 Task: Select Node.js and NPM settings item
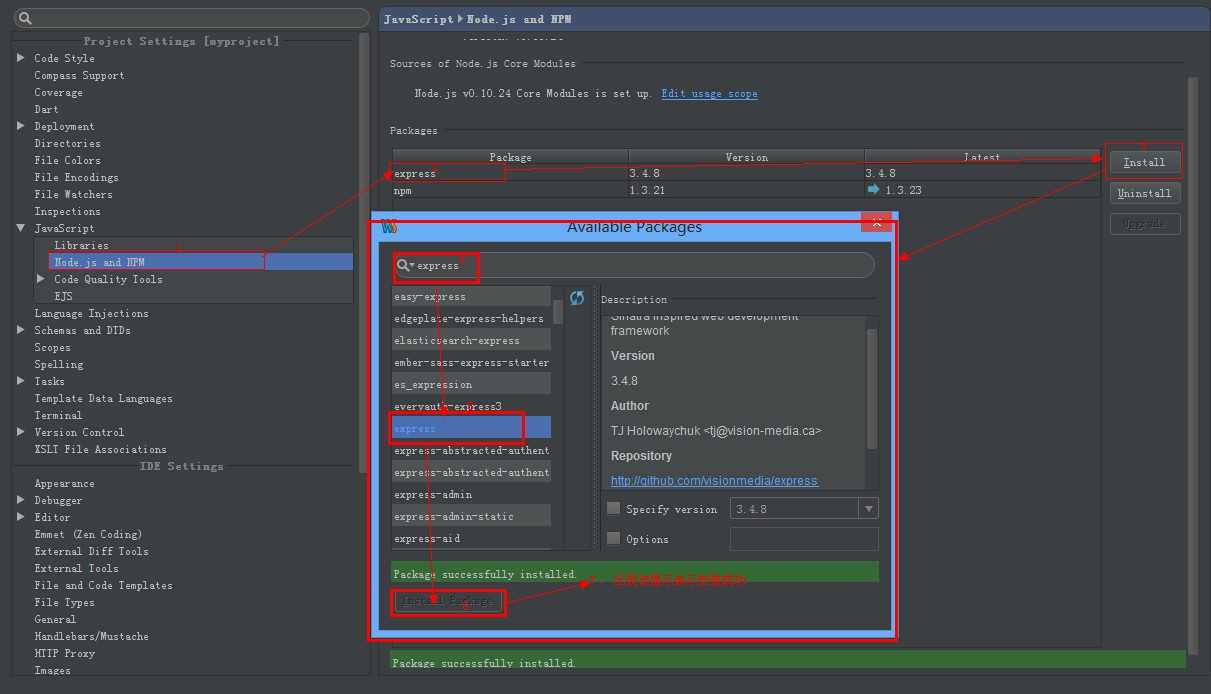[x=201, y=262]
